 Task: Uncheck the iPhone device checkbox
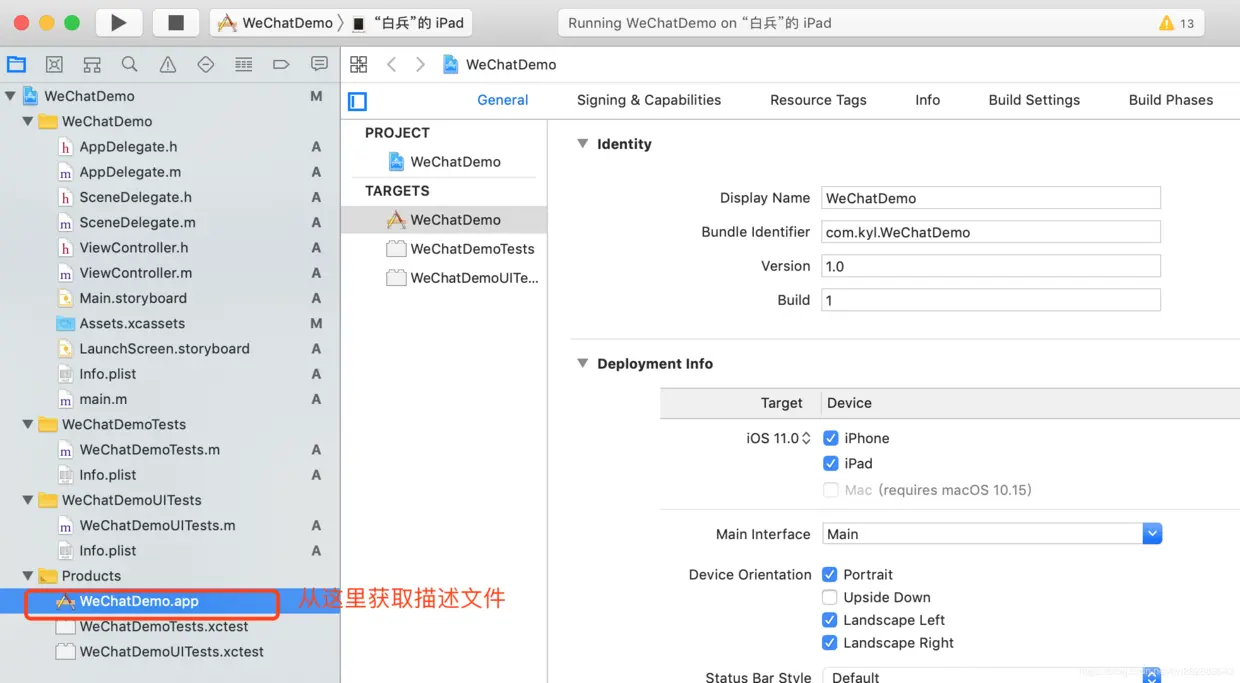(x=830, y=438)
